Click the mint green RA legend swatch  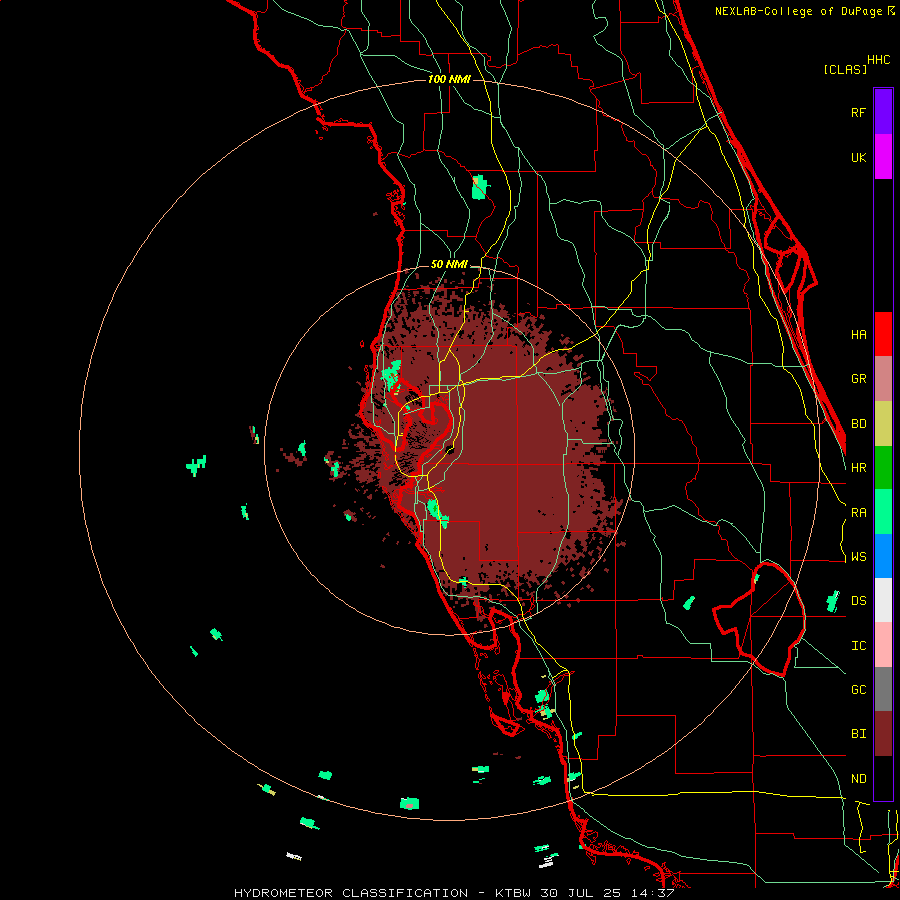[x=883, y=512]
